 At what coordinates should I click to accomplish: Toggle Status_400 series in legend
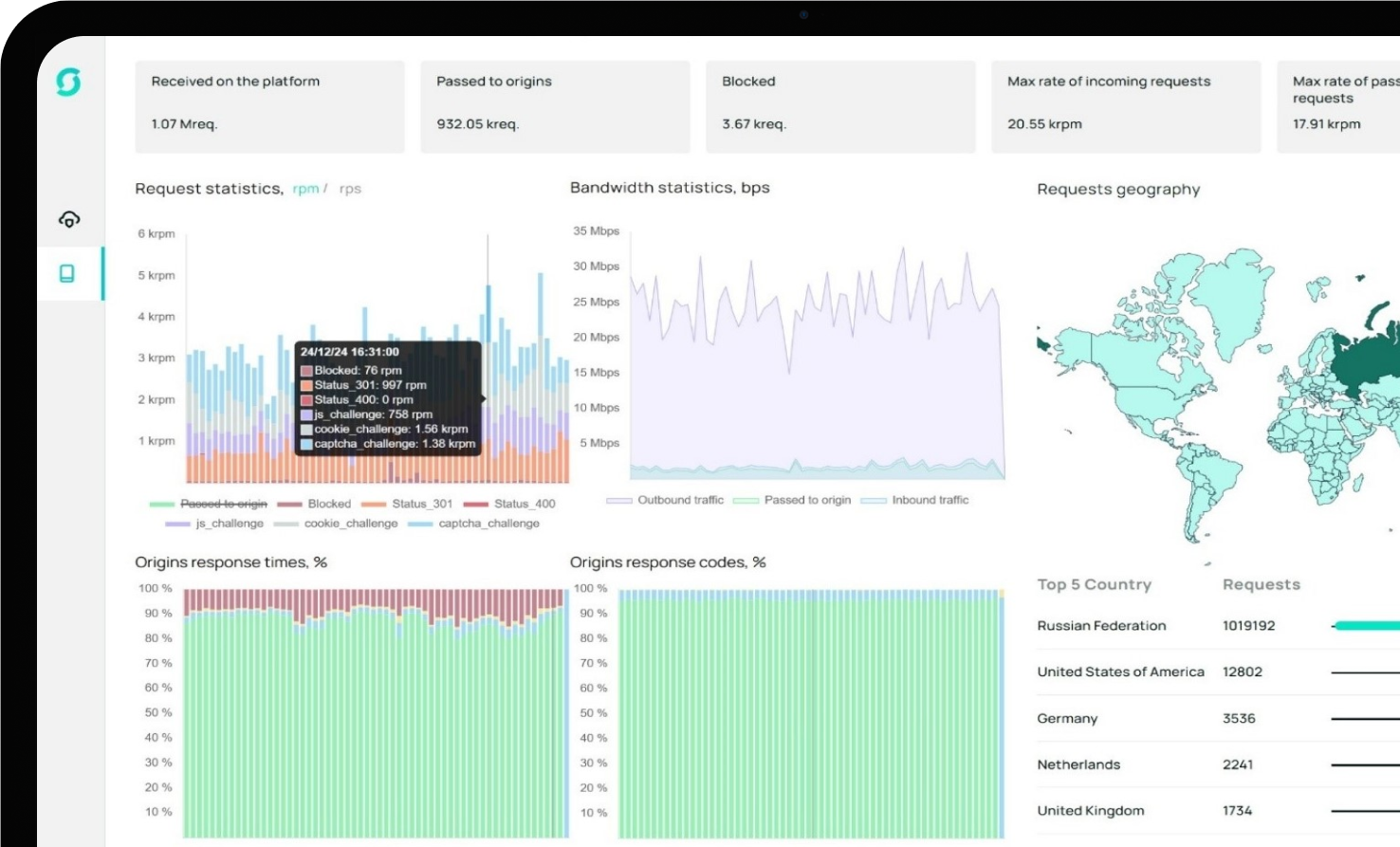tap(510, 504)
